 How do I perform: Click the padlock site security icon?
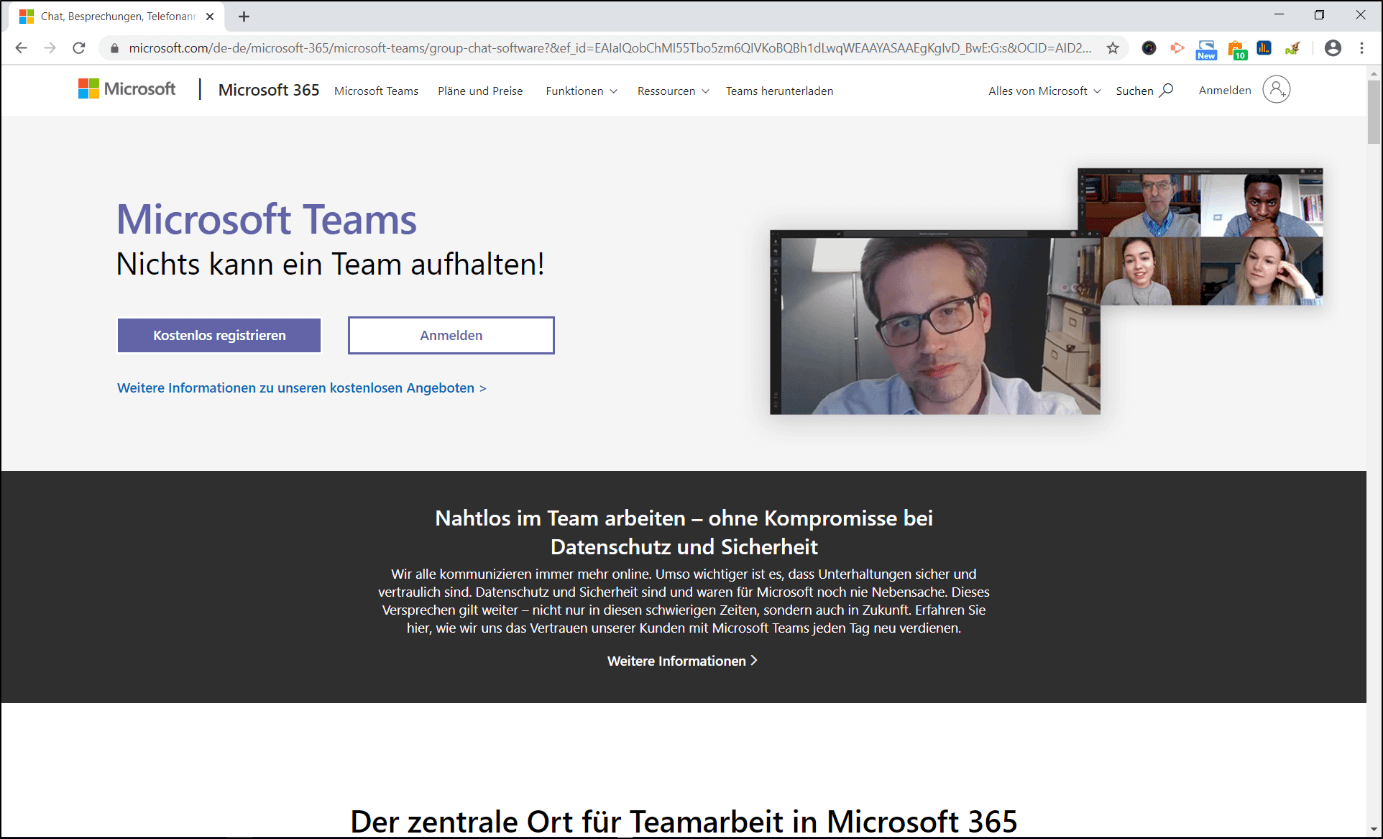[114, 47]
